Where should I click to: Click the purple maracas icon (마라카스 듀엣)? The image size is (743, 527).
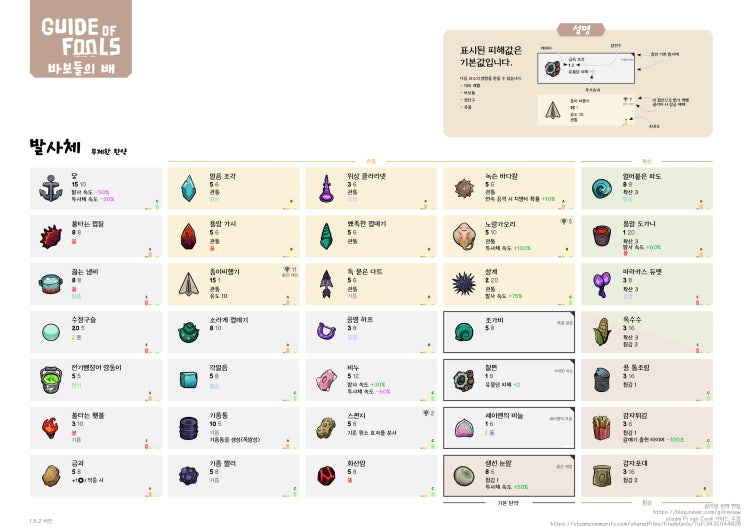[x=602, y=284]
